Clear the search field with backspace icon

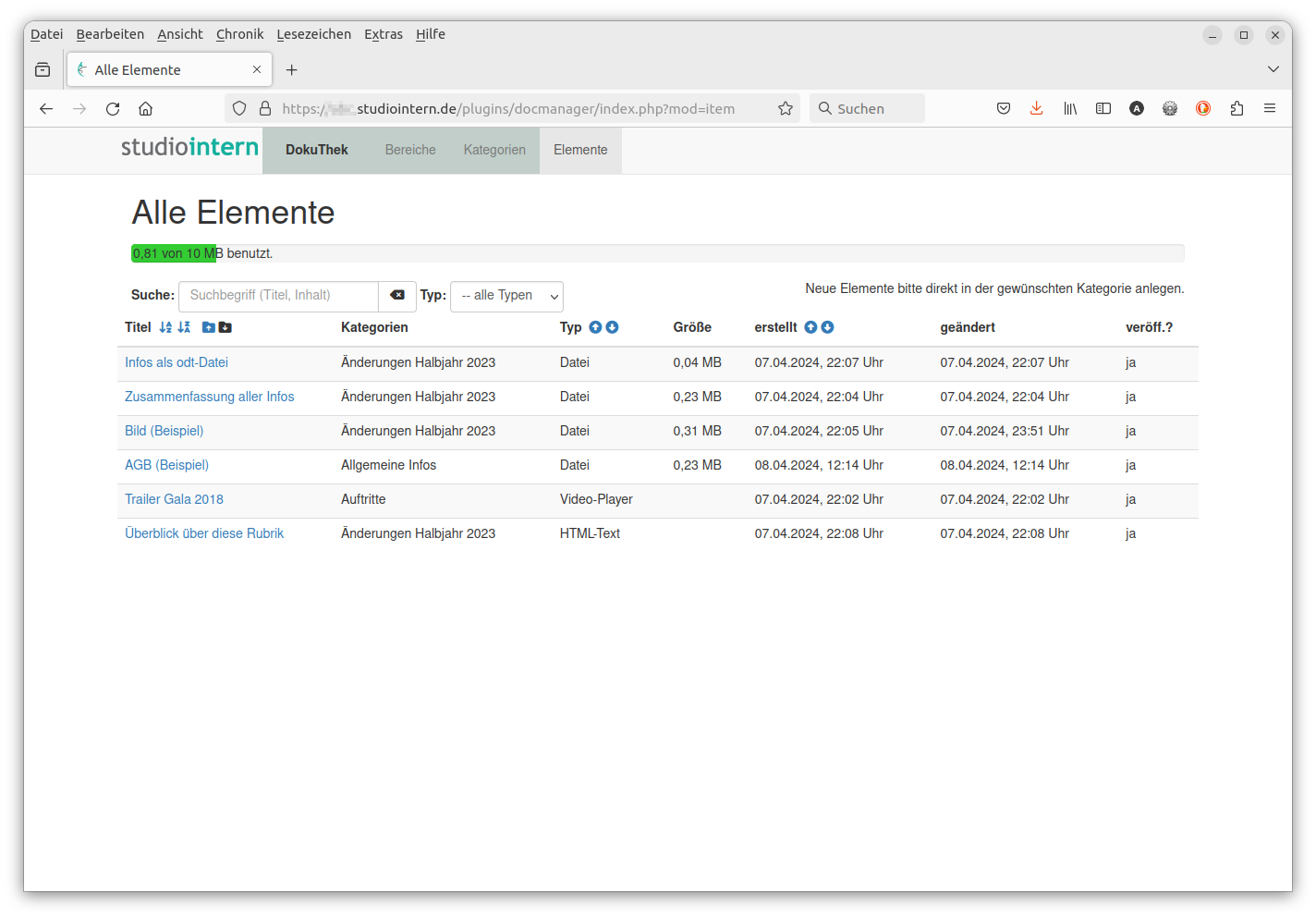[397, 296]
